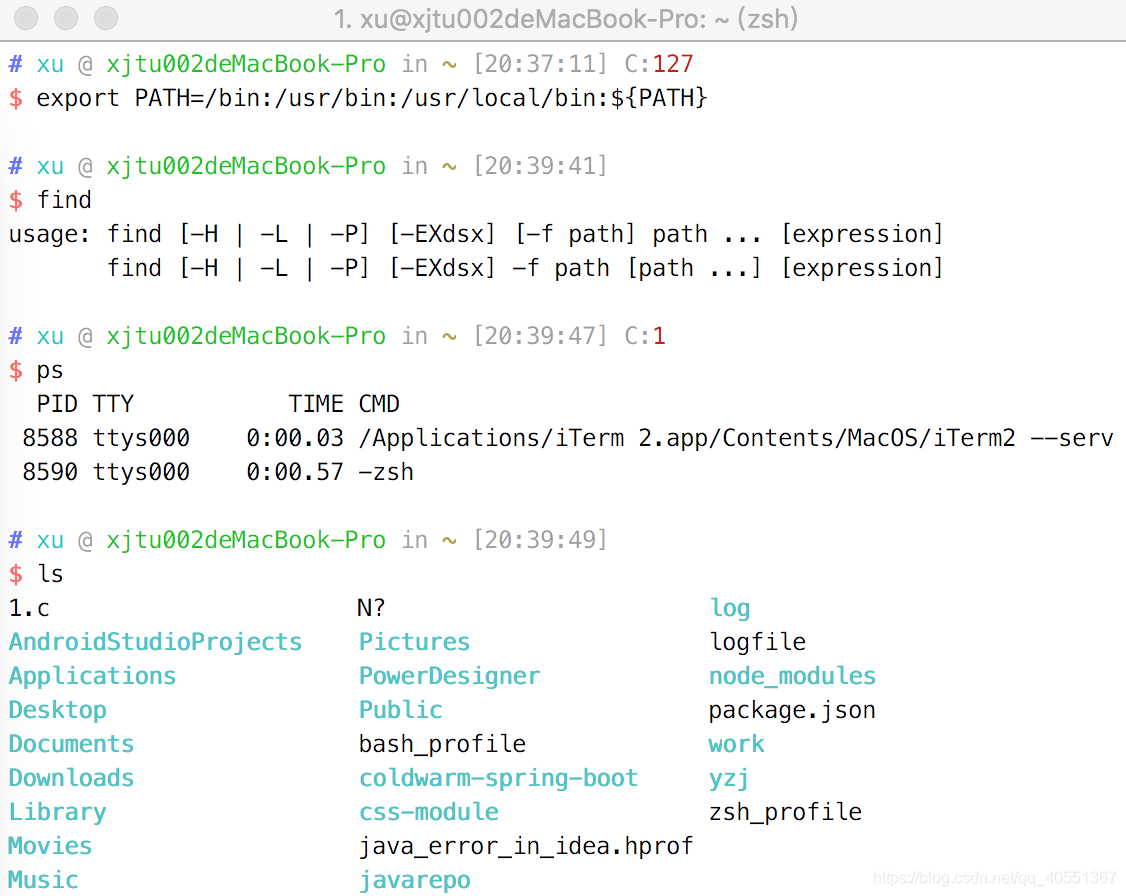
Task: Click the Downloads directory entry
Action: click(x=71, y=778)
